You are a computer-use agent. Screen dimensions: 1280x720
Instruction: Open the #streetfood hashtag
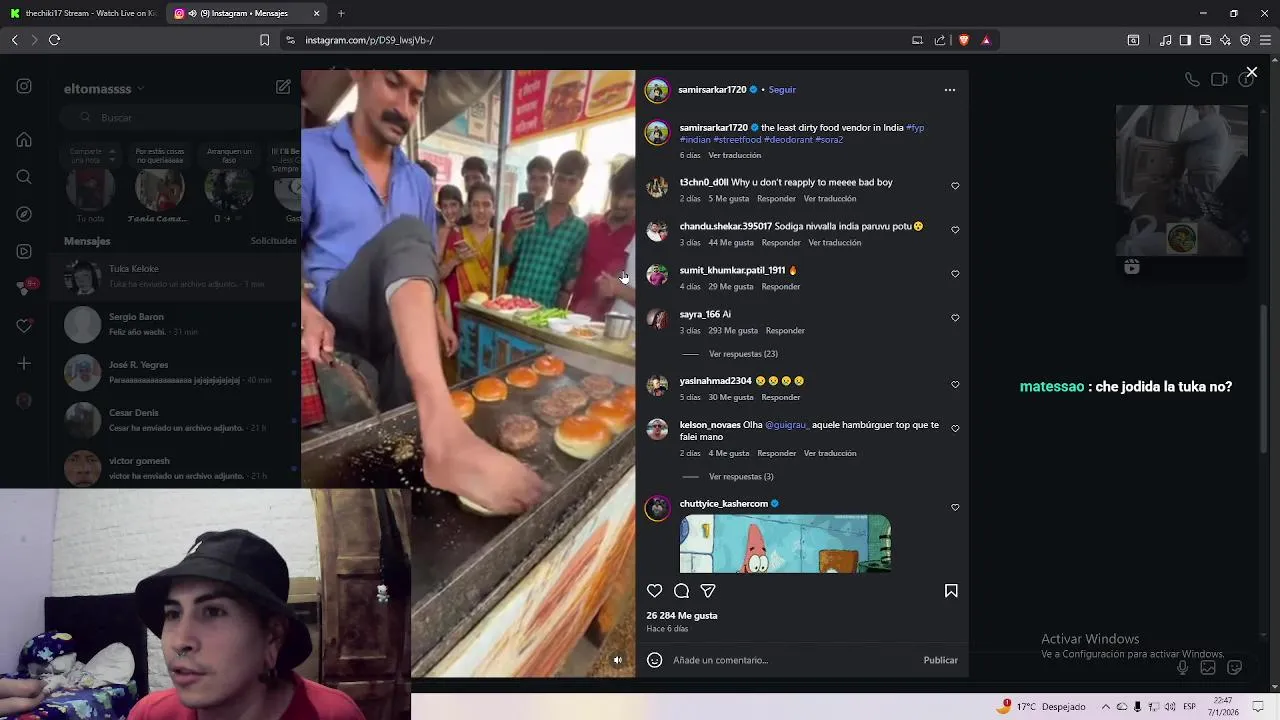[737, 140]
